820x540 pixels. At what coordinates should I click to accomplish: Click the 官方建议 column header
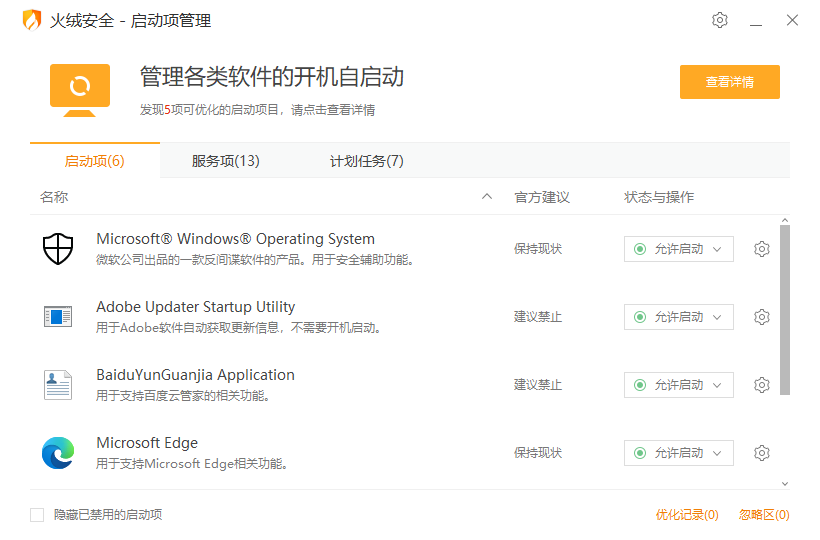tap(542, 197)
